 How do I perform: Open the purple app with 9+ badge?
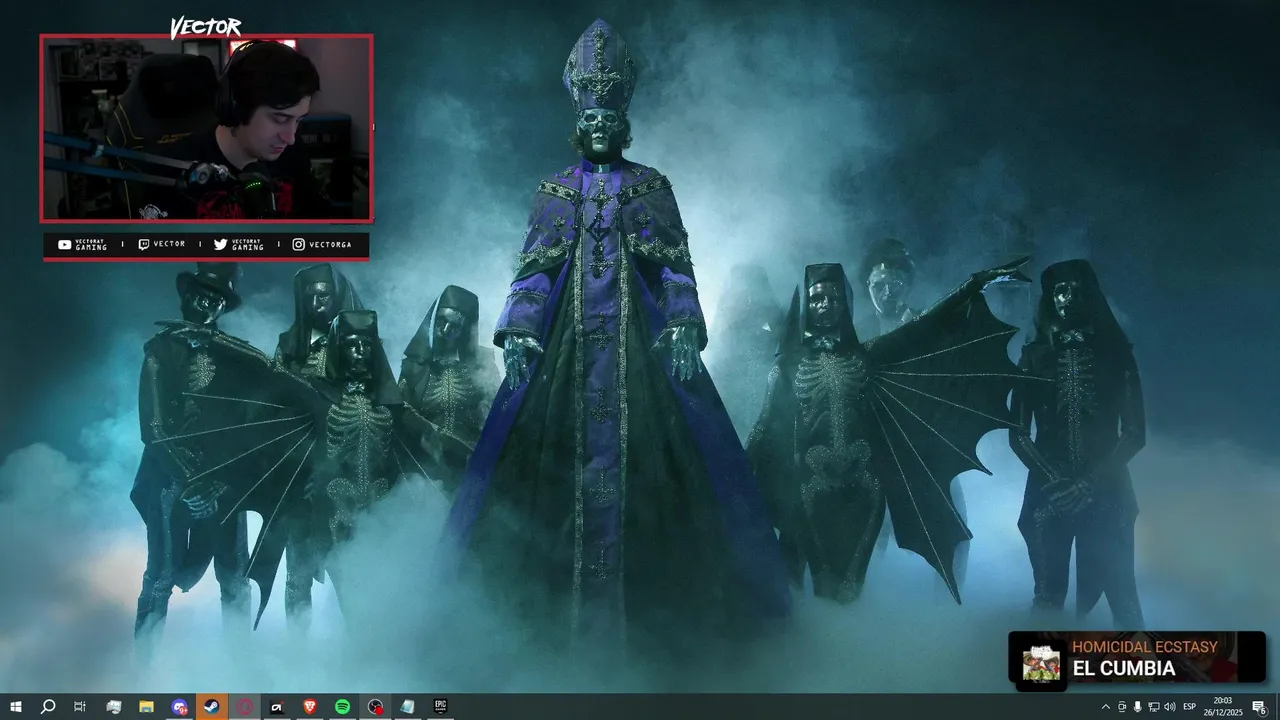(179, 707)
